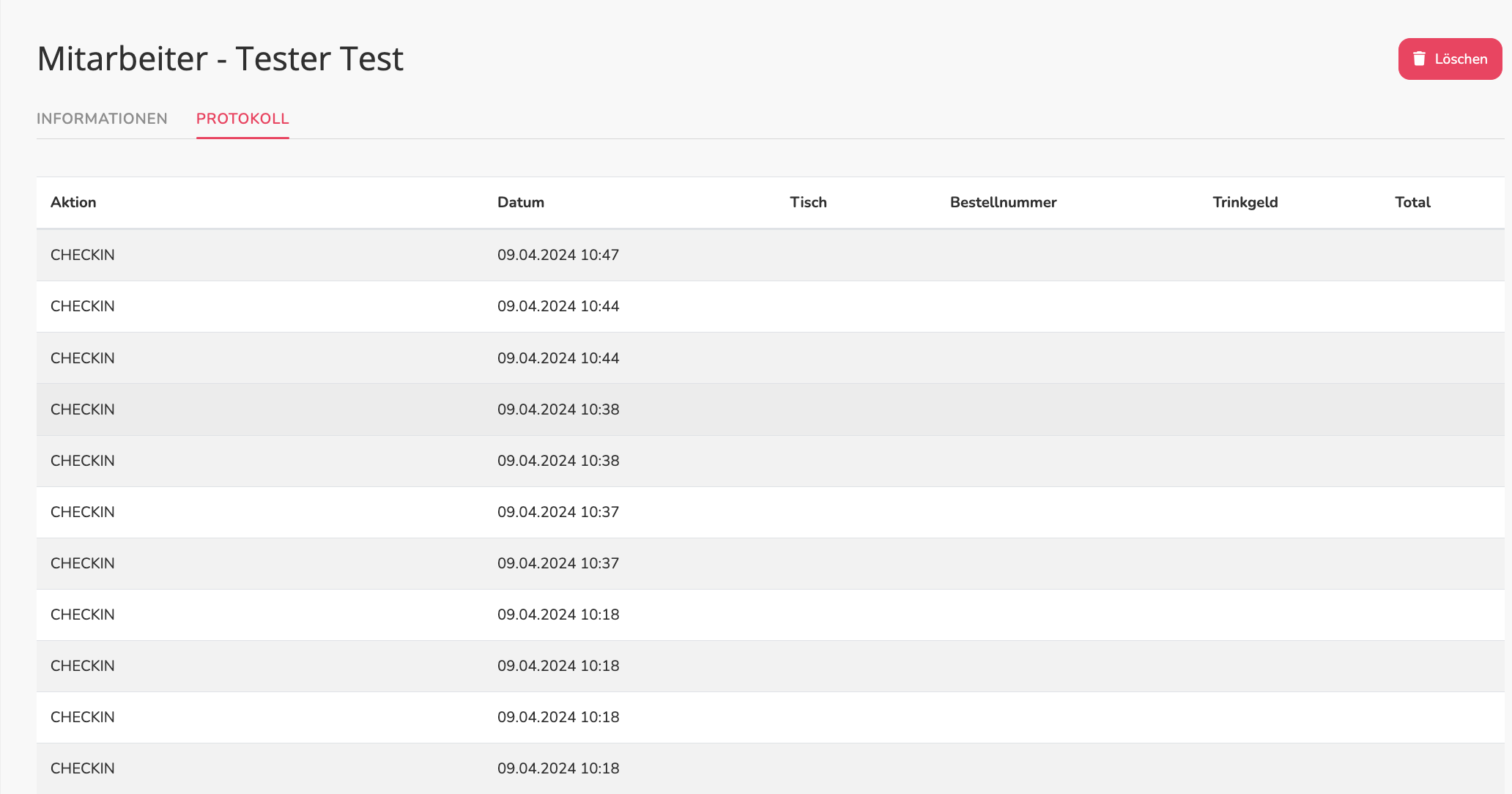Click the trash icon in Löschen button
Viewport: 1512px width, 794px height.
pyautogui.click(x=1419, y=59)
